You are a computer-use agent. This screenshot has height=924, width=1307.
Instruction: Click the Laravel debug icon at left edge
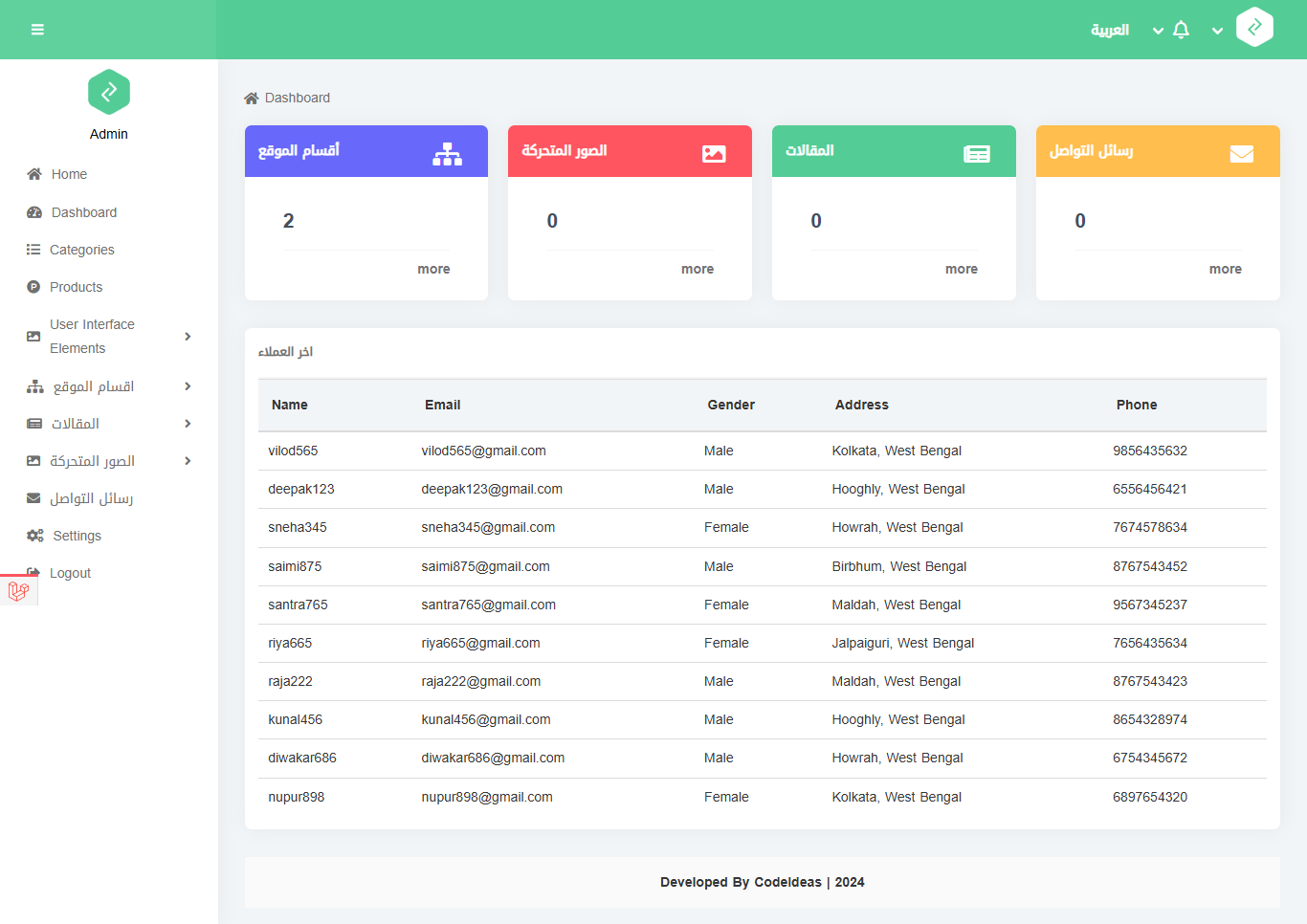tap(18, 591)
